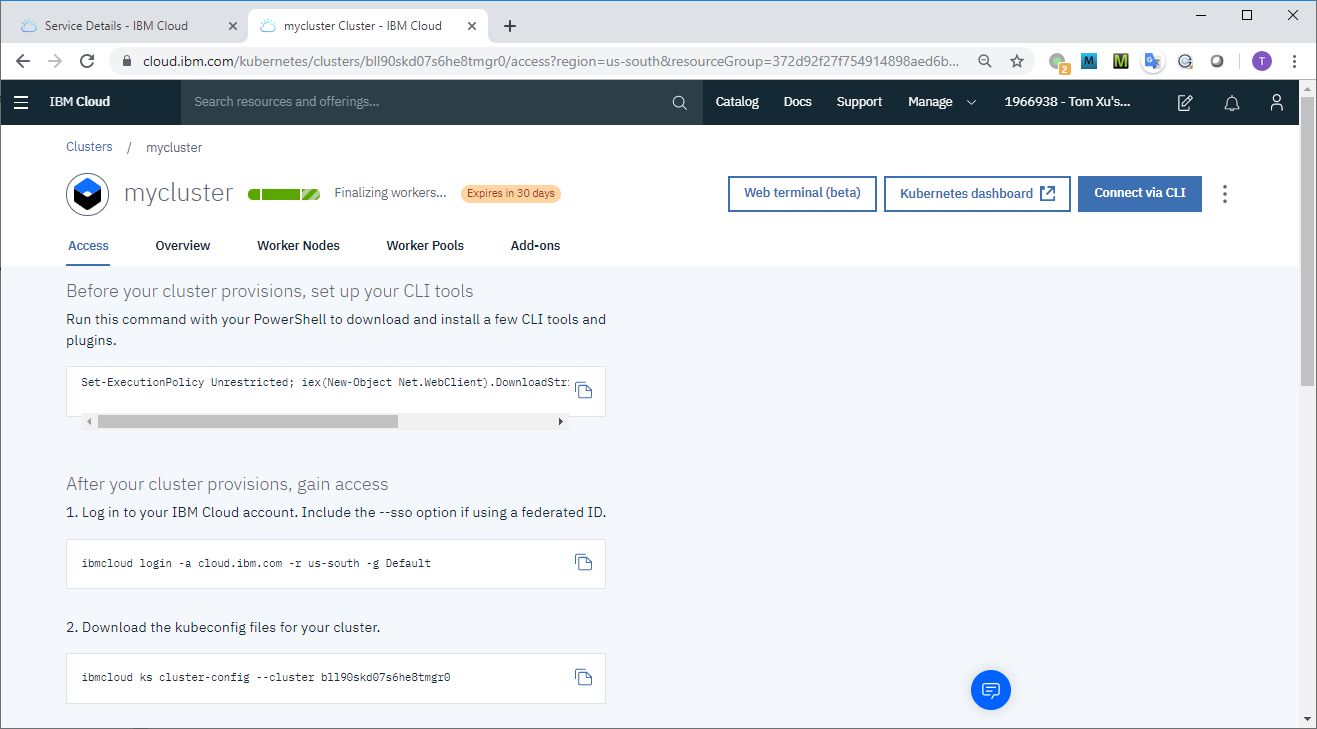Click the Connect via CLI button

coord(1140,194)
